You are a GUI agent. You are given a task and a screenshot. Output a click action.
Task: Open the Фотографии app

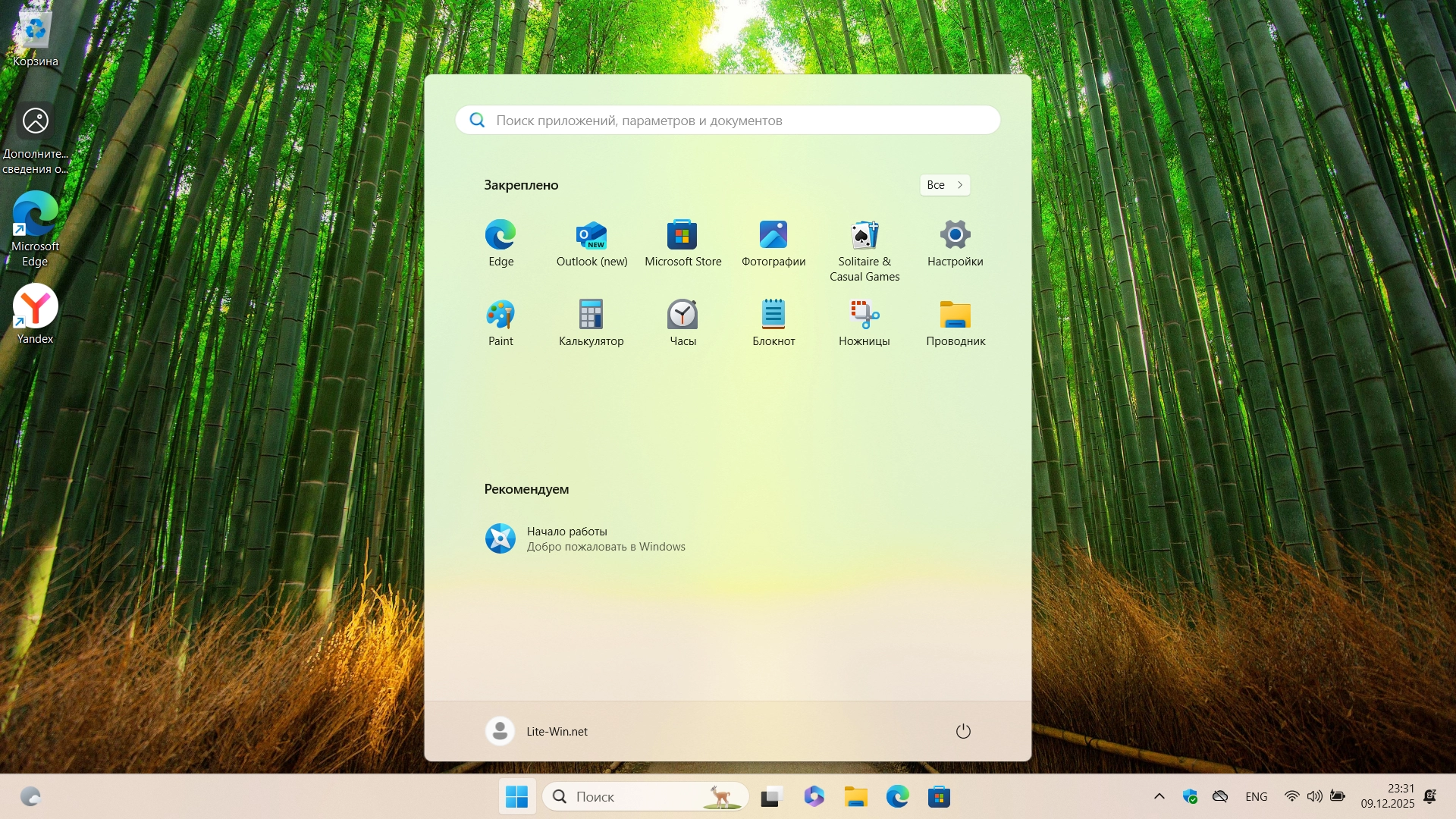pos(773,241)
